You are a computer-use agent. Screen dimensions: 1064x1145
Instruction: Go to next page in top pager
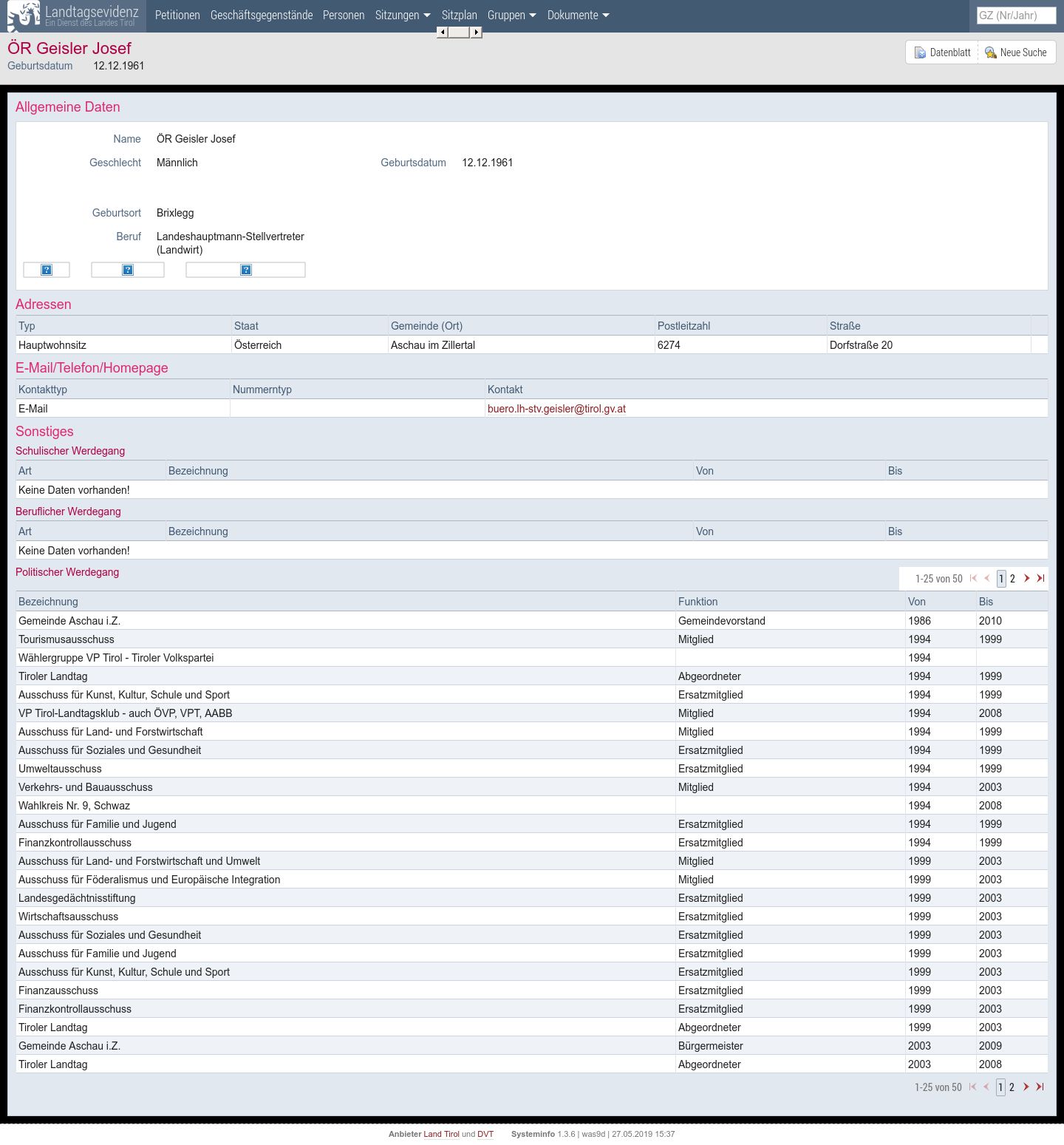tap(1026, 578)
